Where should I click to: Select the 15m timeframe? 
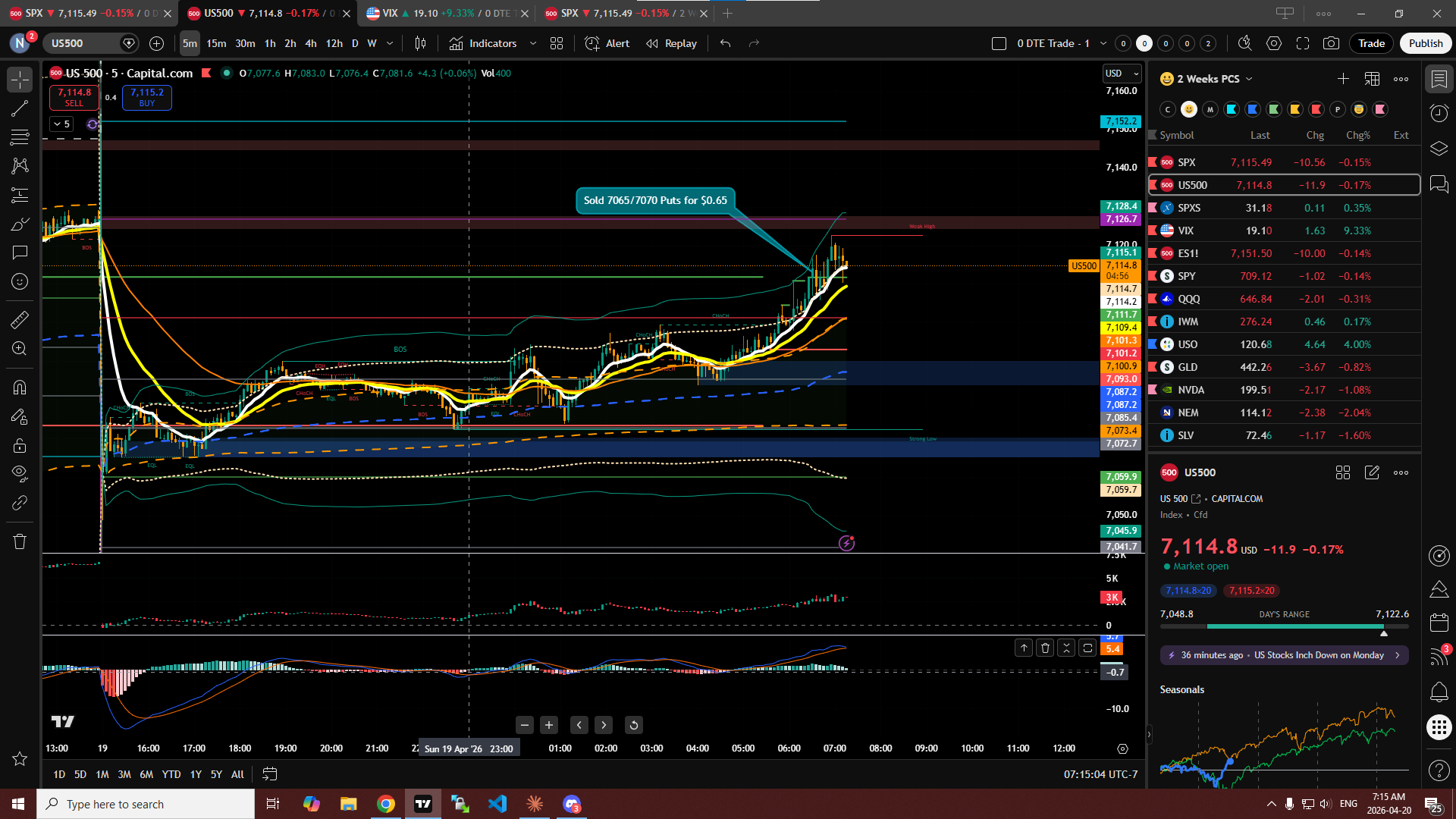pyautogui.click(x=216, y=43)
